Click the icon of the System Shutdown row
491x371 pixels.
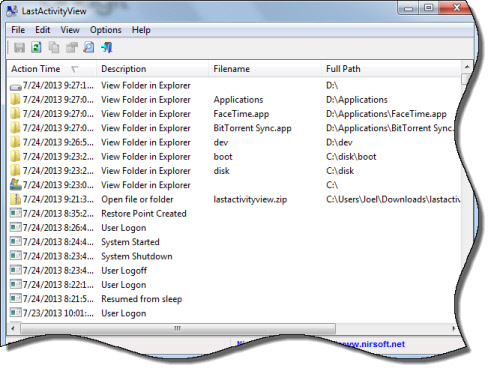tap(16, 256)
